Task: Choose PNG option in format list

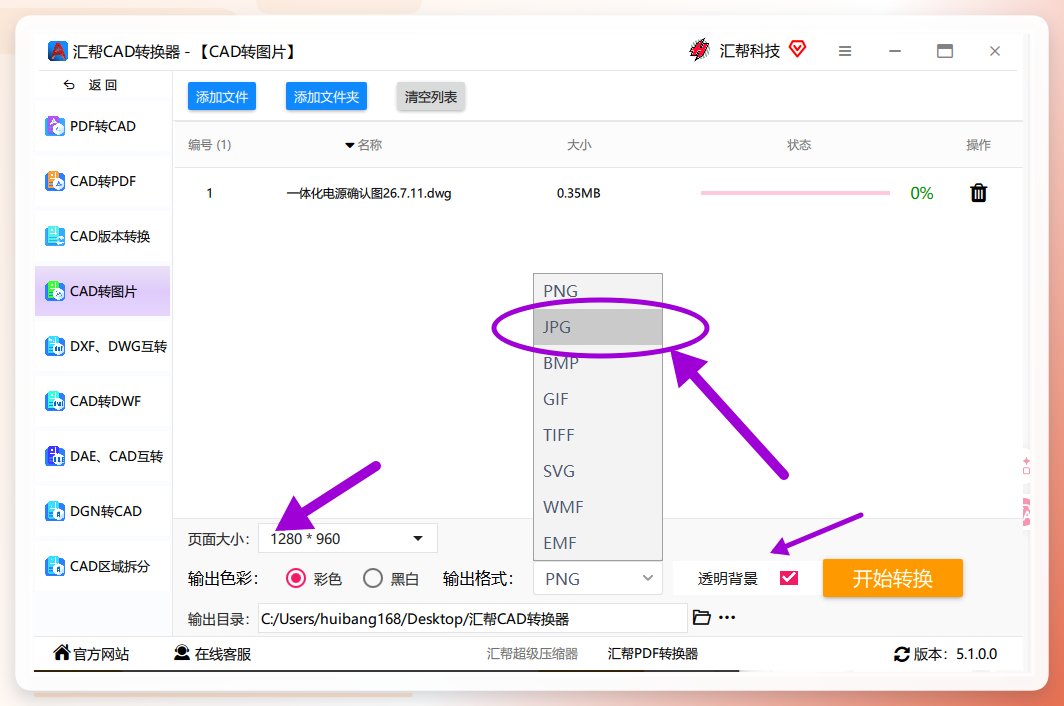Action: point(598,291)
